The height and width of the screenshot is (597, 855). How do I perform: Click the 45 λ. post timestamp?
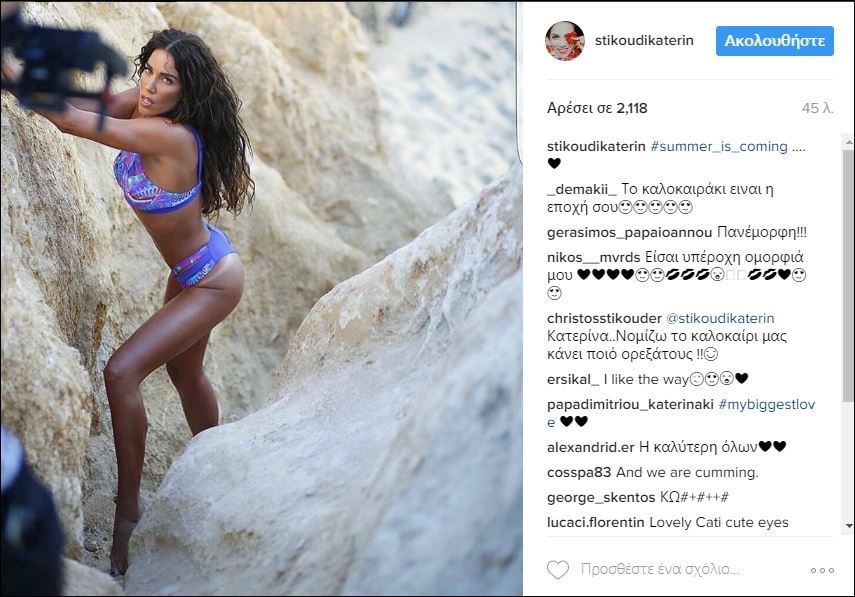coord(817,108)
